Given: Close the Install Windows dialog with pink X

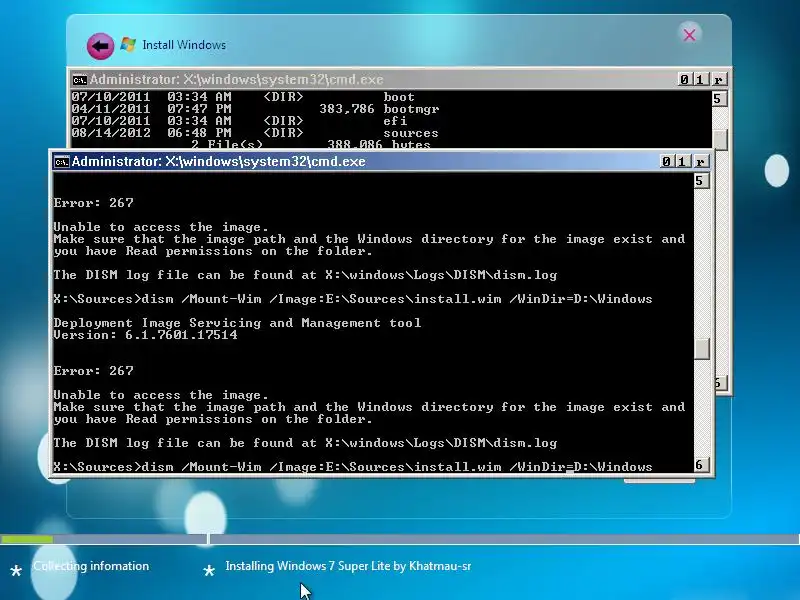Looking at the screenshot, I should 689,35.
